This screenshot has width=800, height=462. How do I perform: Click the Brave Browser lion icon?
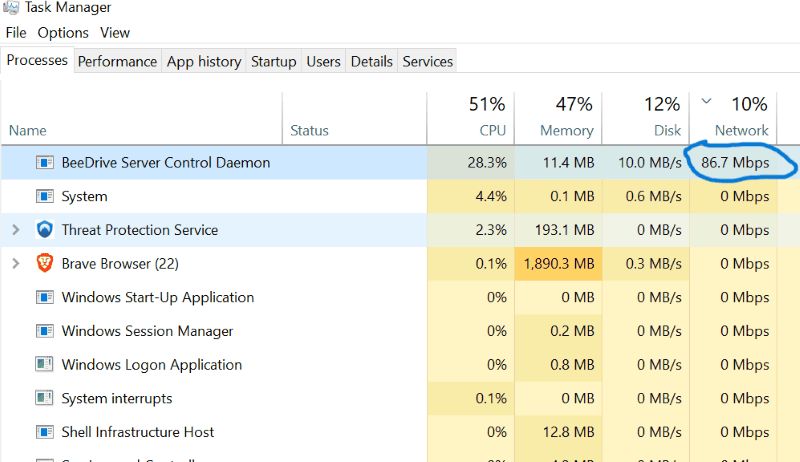[44, 263]
